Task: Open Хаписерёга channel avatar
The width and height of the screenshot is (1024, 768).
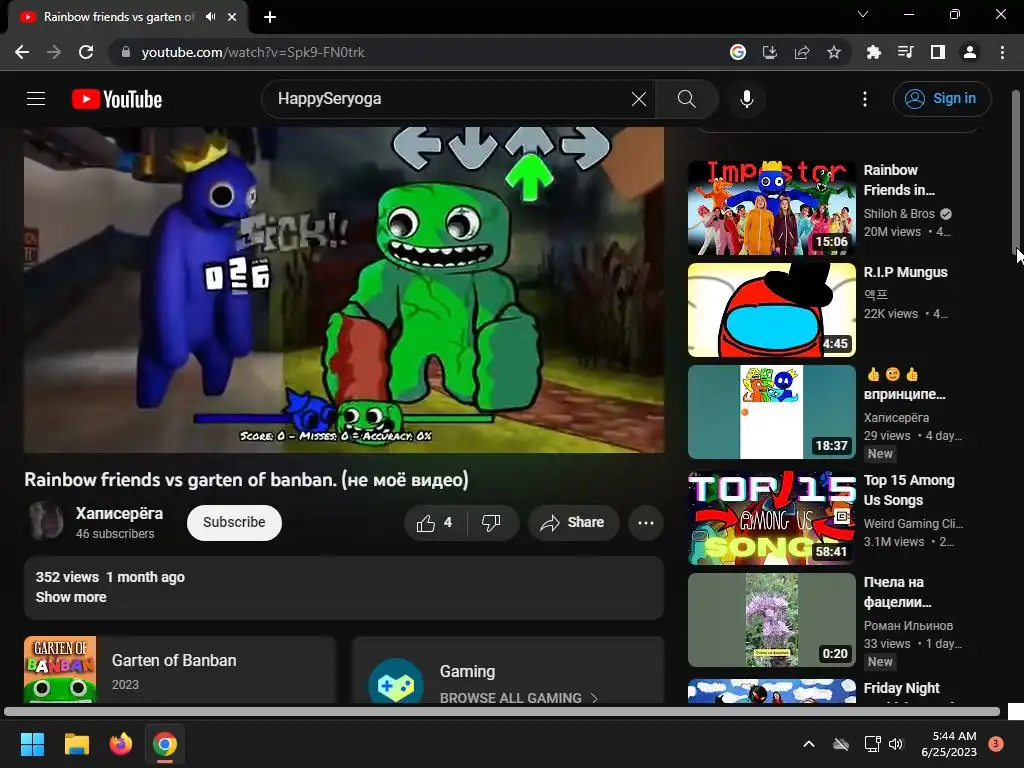Action: 46,521
